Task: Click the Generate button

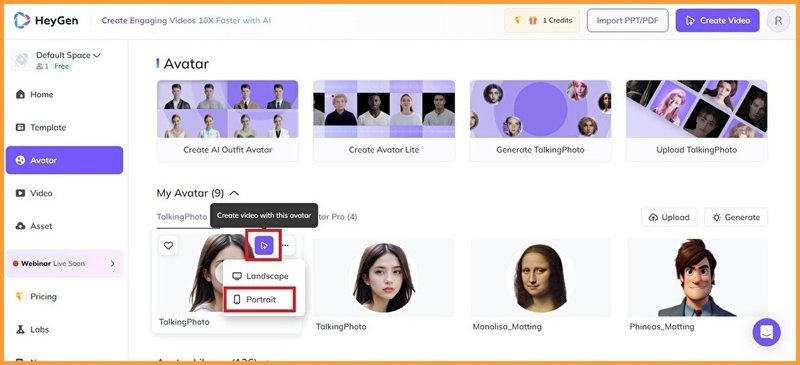Action: [x=736, y=217]
